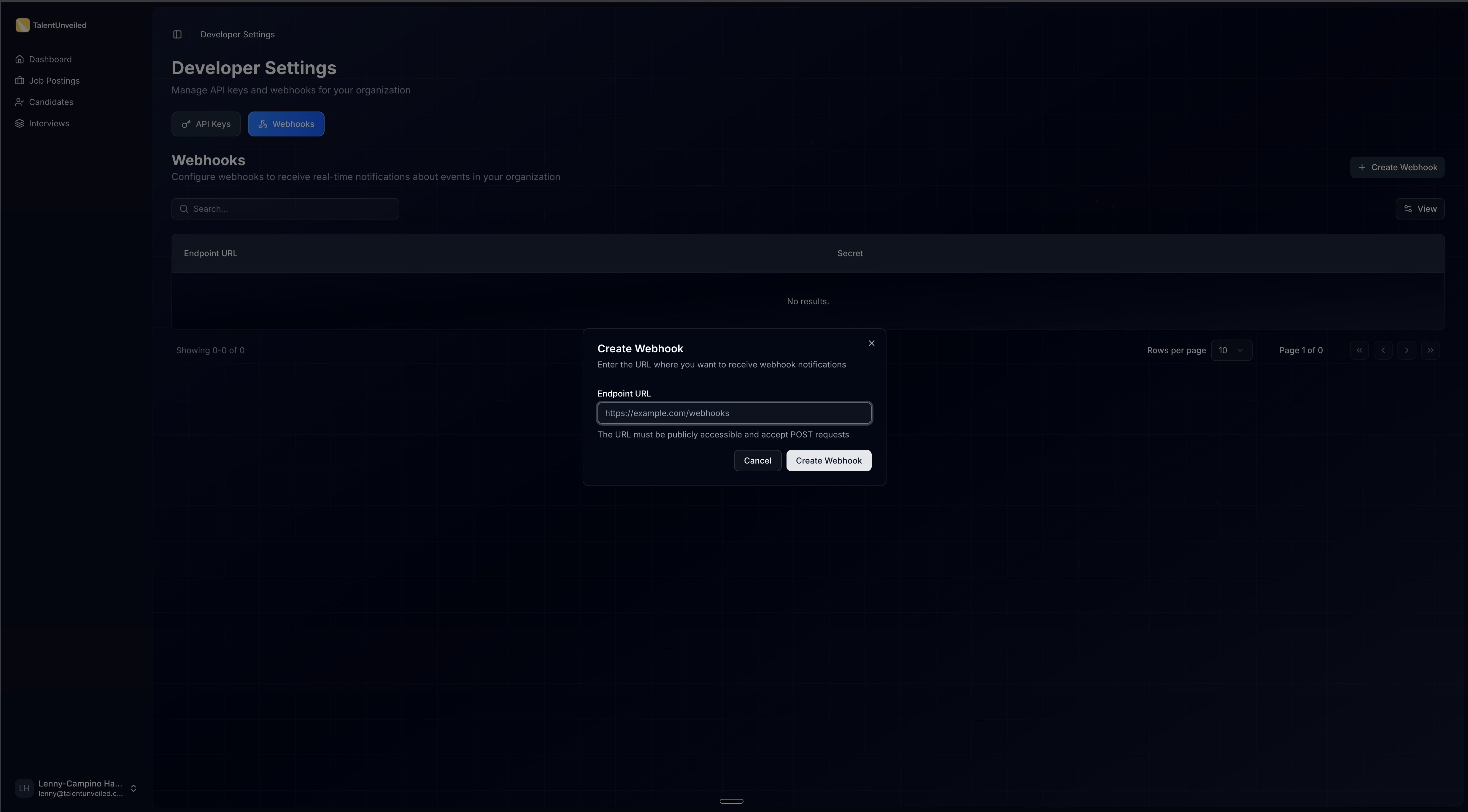Screen dimensions: 1468x812
Task: Click the Create Webhook button above the table
Action: click(x=1397, y=168)
